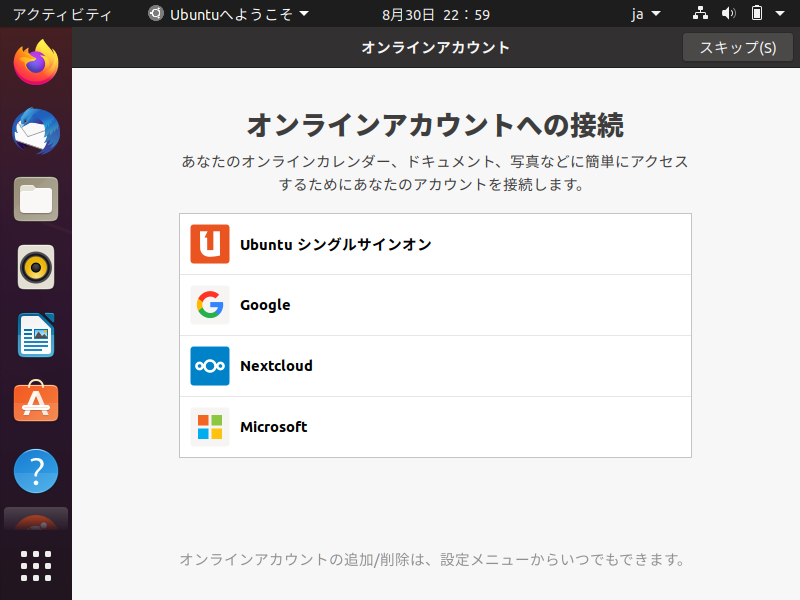Open the clock and calendar menu
This screenshot has height=600, width=800.
(436, 14)
